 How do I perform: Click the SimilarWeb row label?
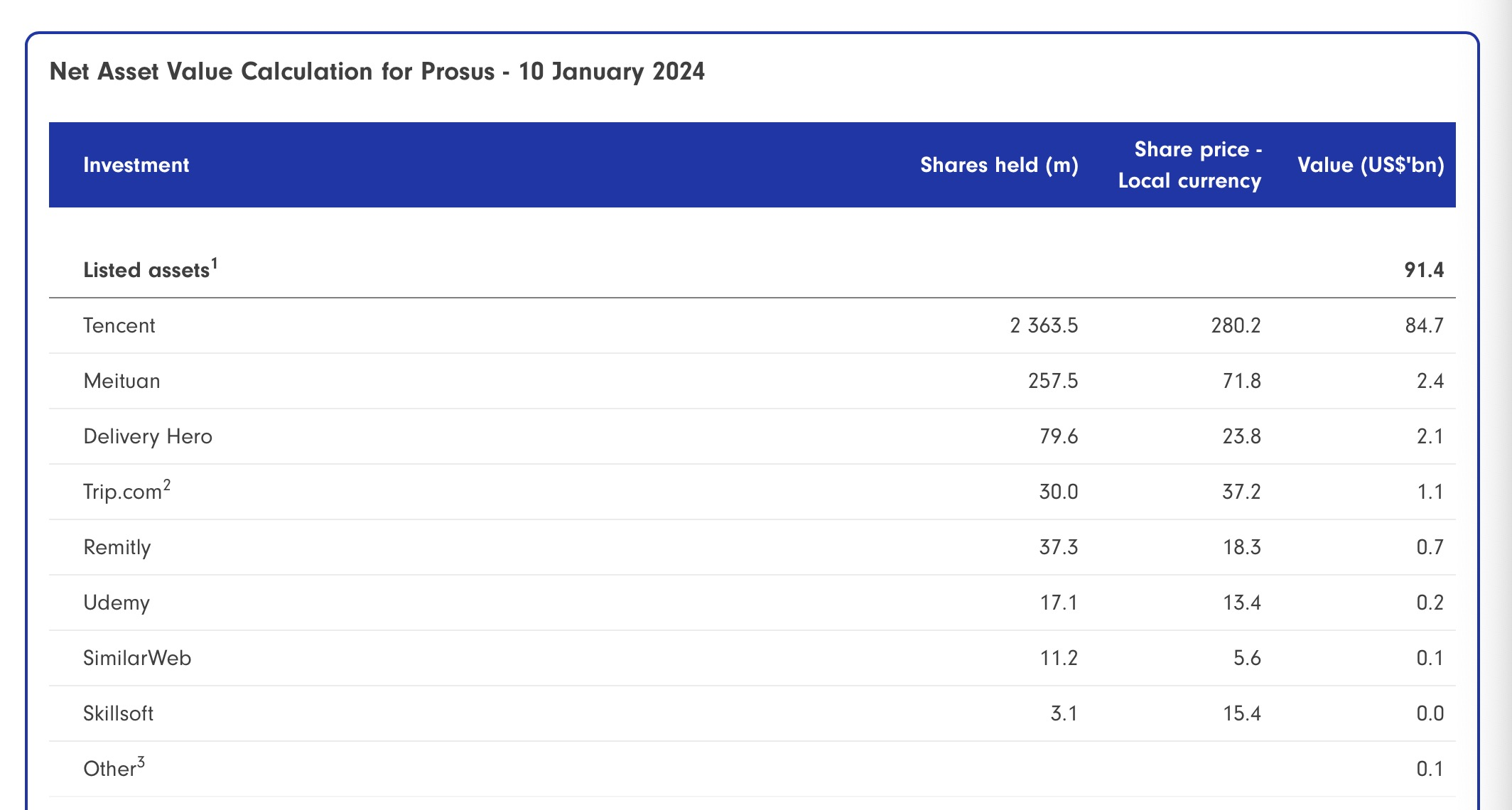pyautogui.click(x=137, y=658)
